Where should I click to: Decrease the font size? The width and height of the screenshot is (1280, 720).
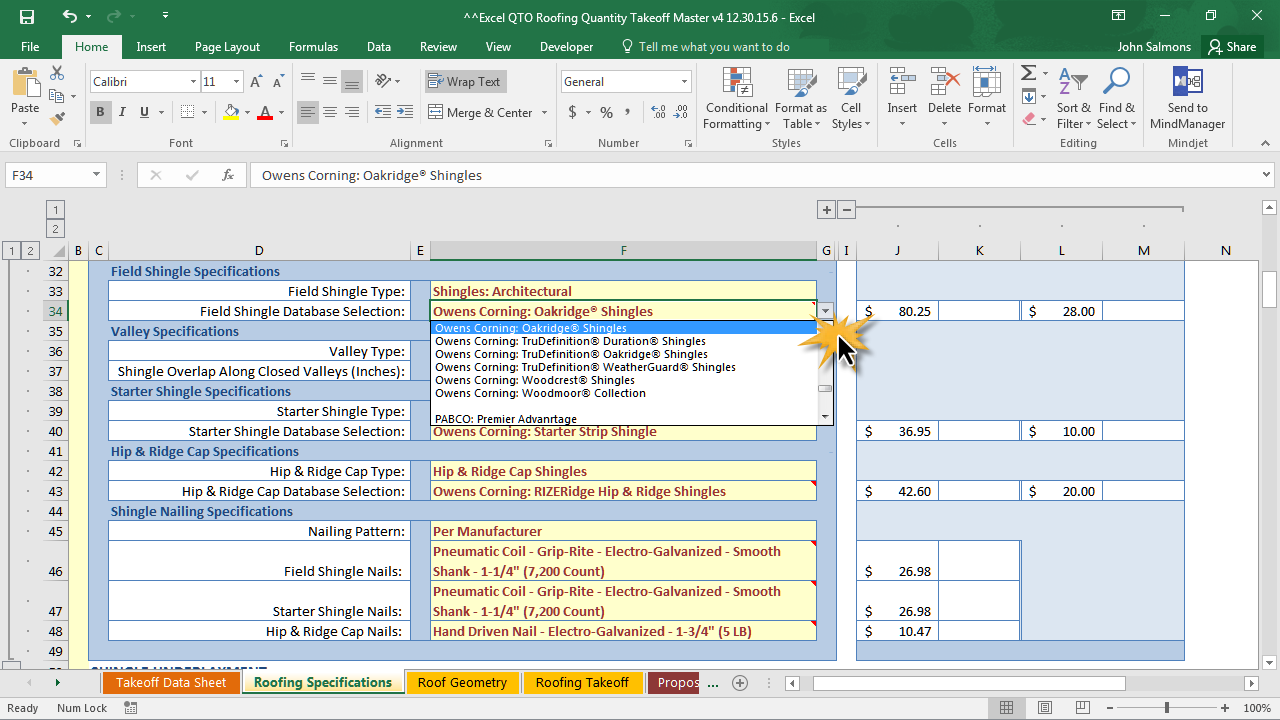tap(277, 81)
